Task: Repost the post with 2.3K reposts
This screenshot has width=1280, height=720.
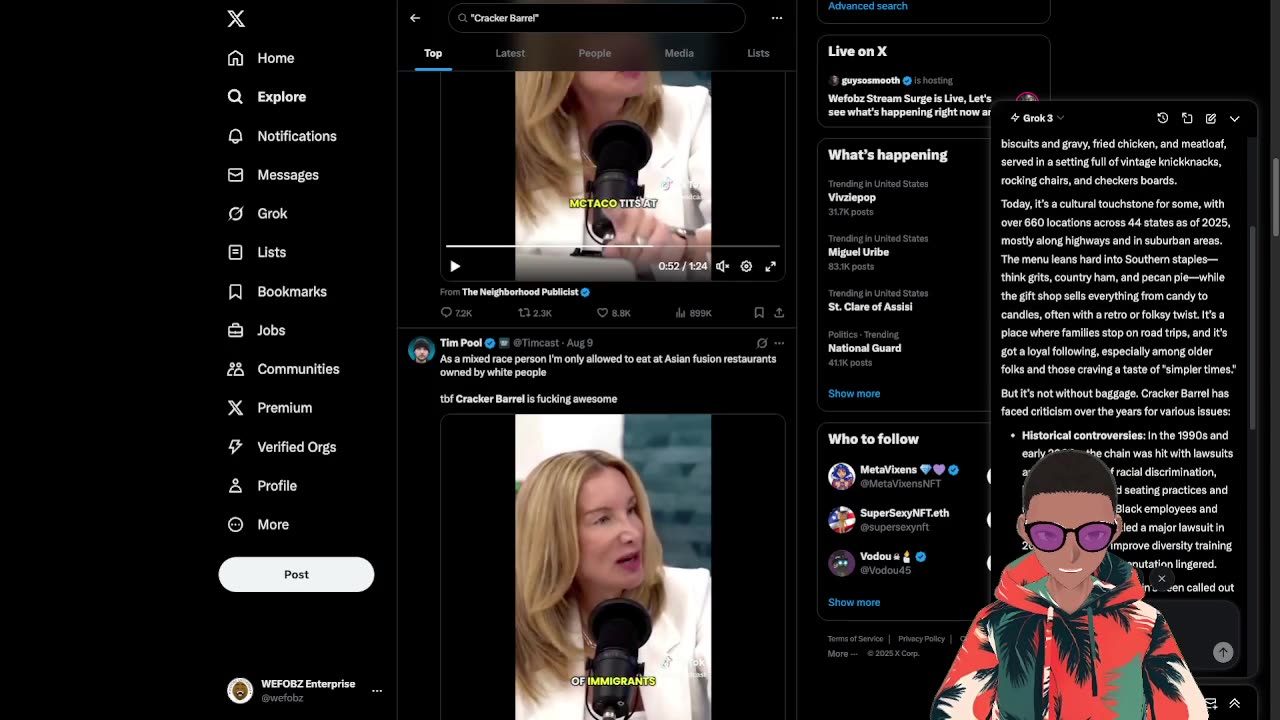Action: (535, 313)
